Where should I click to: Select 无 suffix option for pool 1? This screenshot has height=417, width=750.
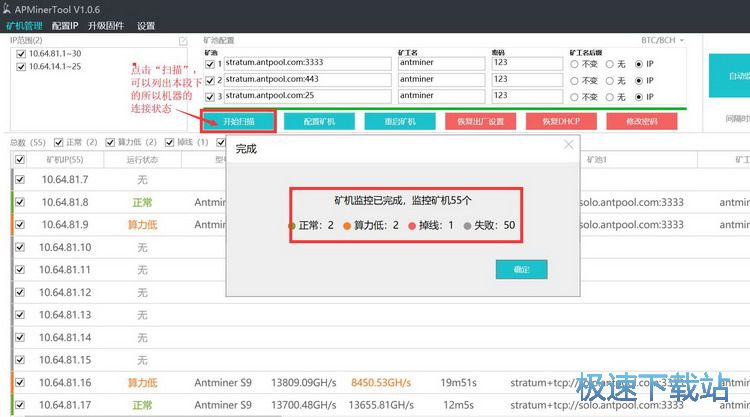tap(610, 64)
